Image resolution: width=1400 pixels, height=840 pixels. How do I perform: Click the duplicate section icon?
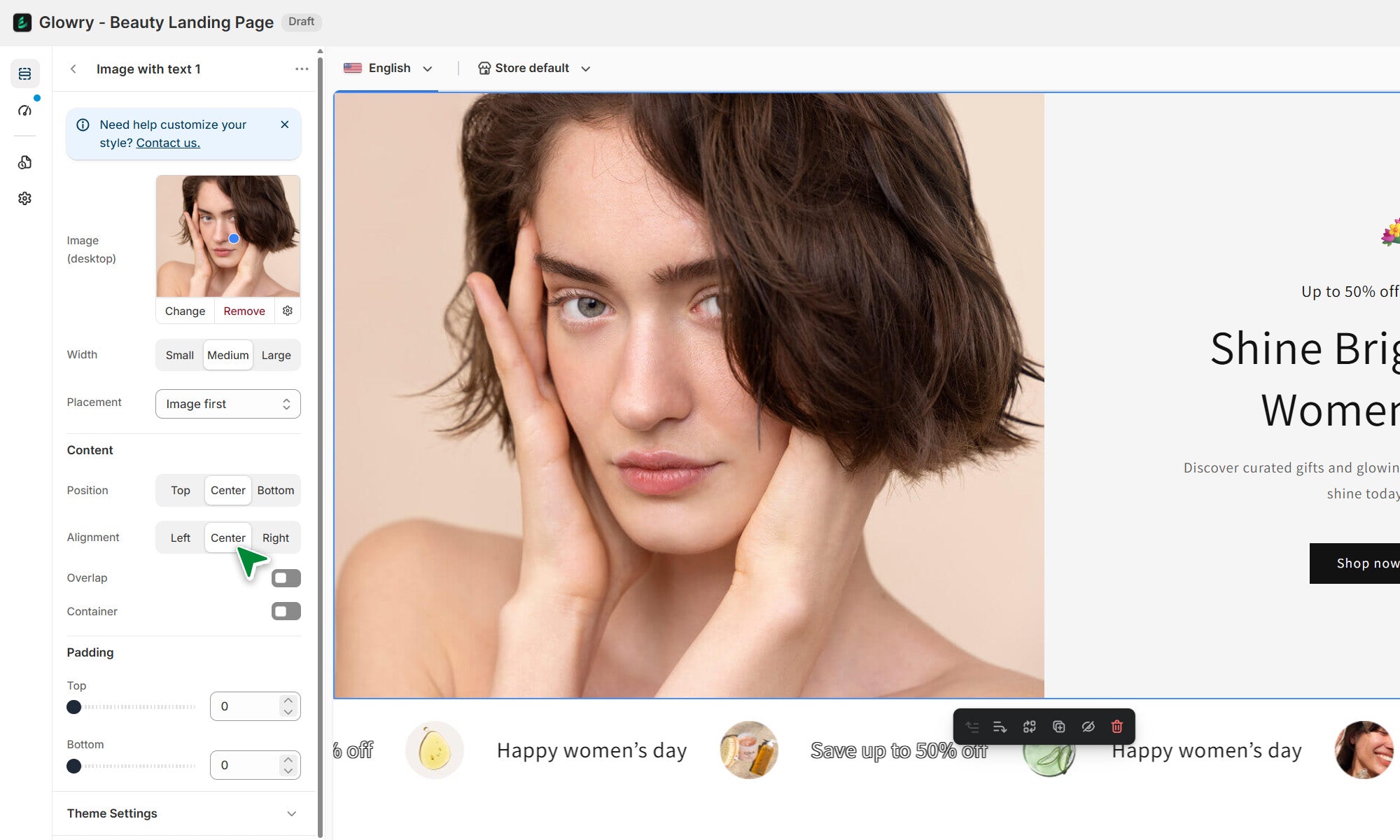(x=1058, y=727)
